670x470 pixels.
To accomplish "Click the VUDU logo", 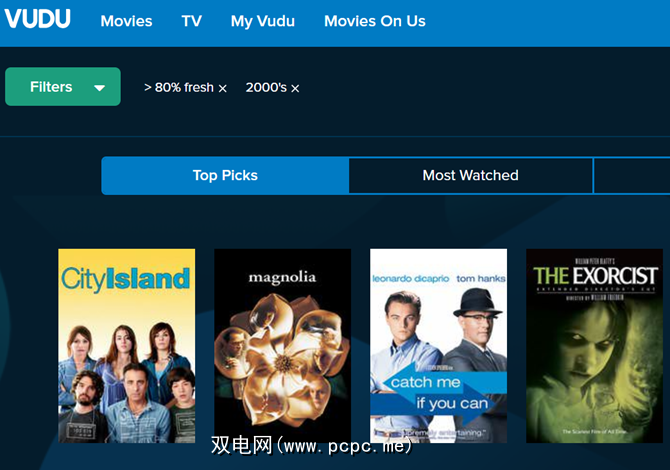I will [x=38, y=19].
